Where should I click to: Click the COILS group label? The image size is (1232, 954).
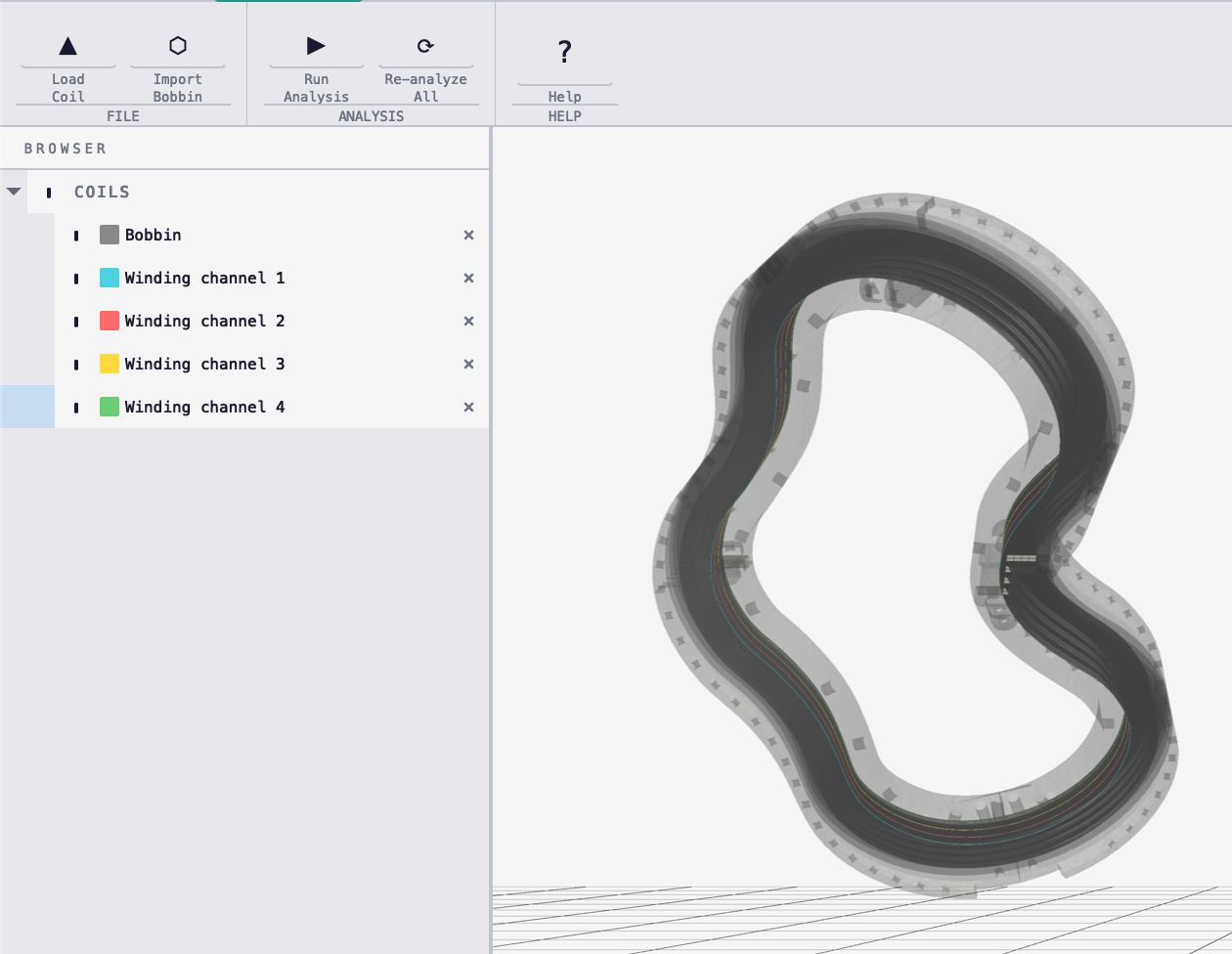pyautogui.click(x=102, y=192)
